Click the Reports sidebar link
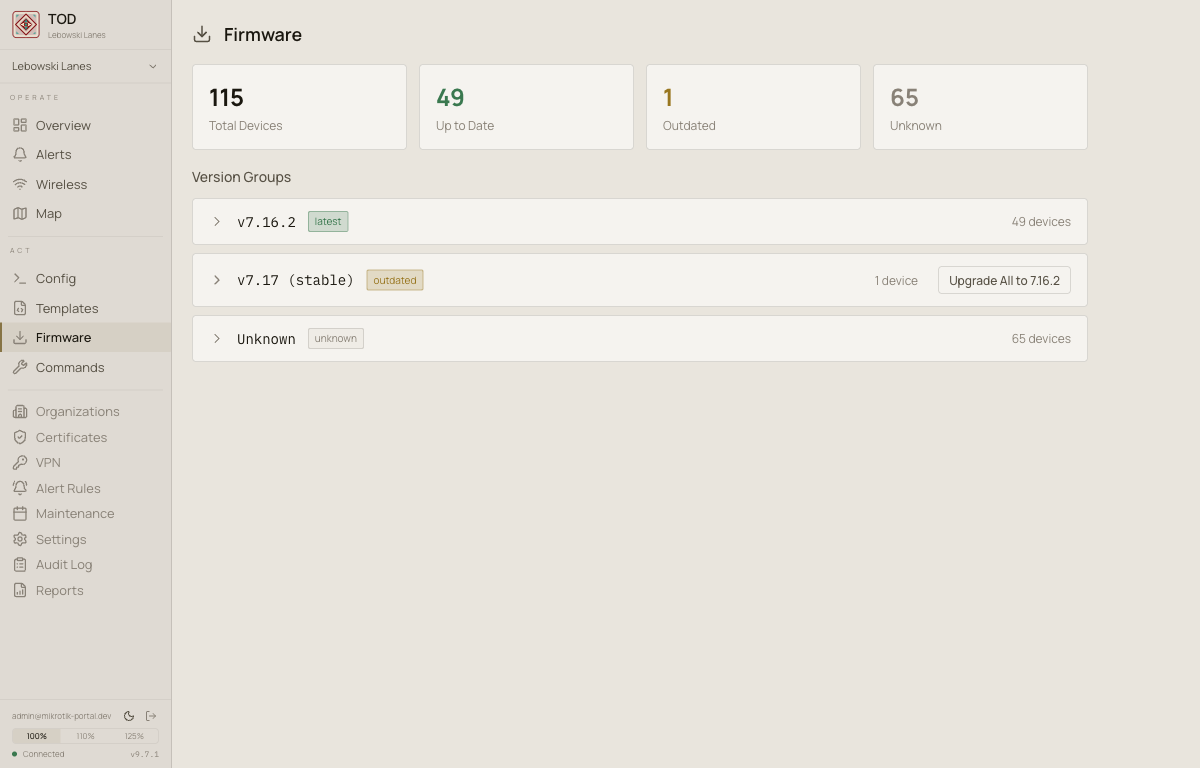The width and height of the screenshot is (1200, 768). 59,590
